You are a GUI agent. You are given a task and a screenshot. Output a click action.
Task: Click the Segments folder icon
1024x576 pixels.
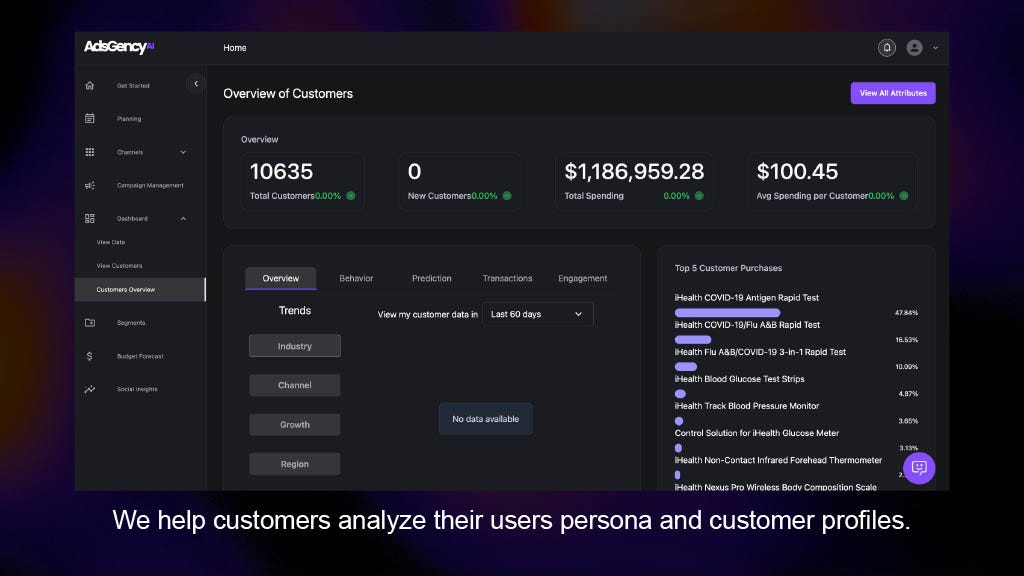click(90, 323)
